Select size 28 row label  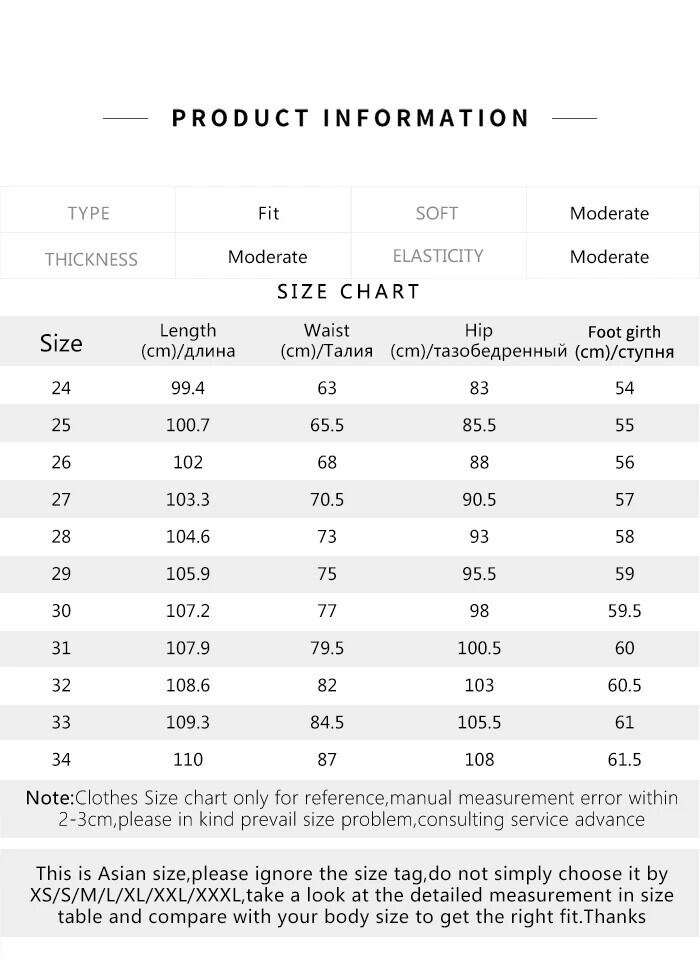(x=61, y=536)
